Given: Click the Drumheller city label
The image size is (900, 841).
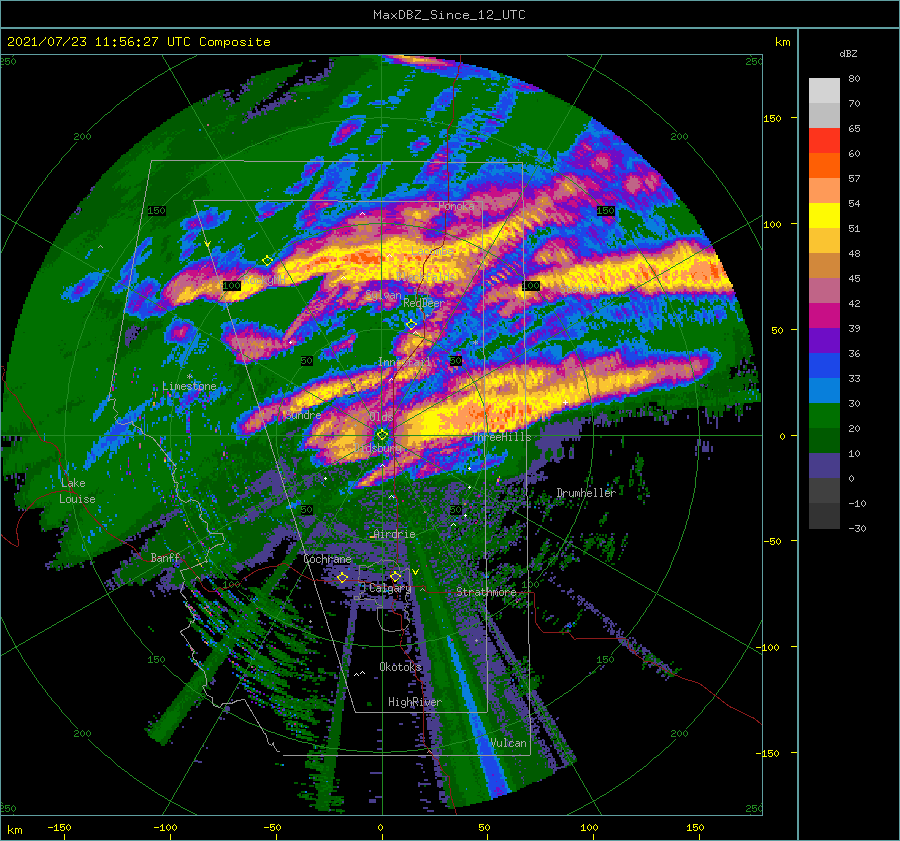Looking at the screenshot, I should [x=586, y=493].
